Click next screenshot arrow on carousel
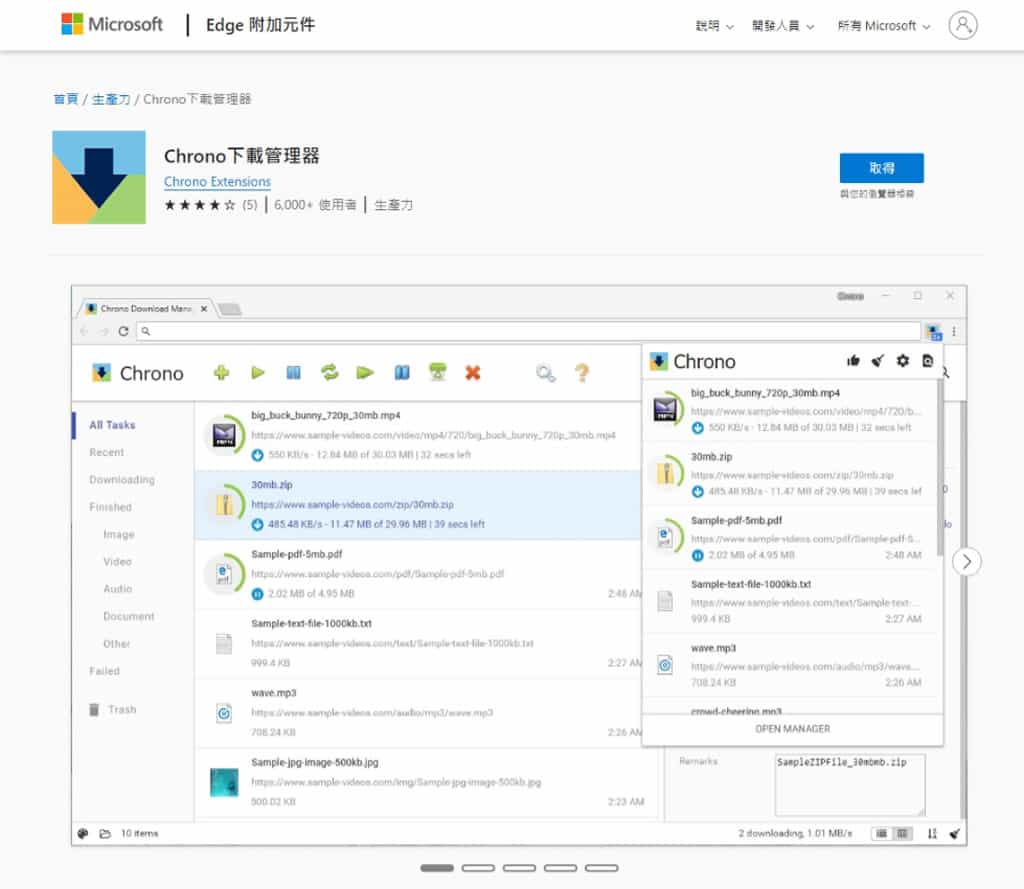 966,562
